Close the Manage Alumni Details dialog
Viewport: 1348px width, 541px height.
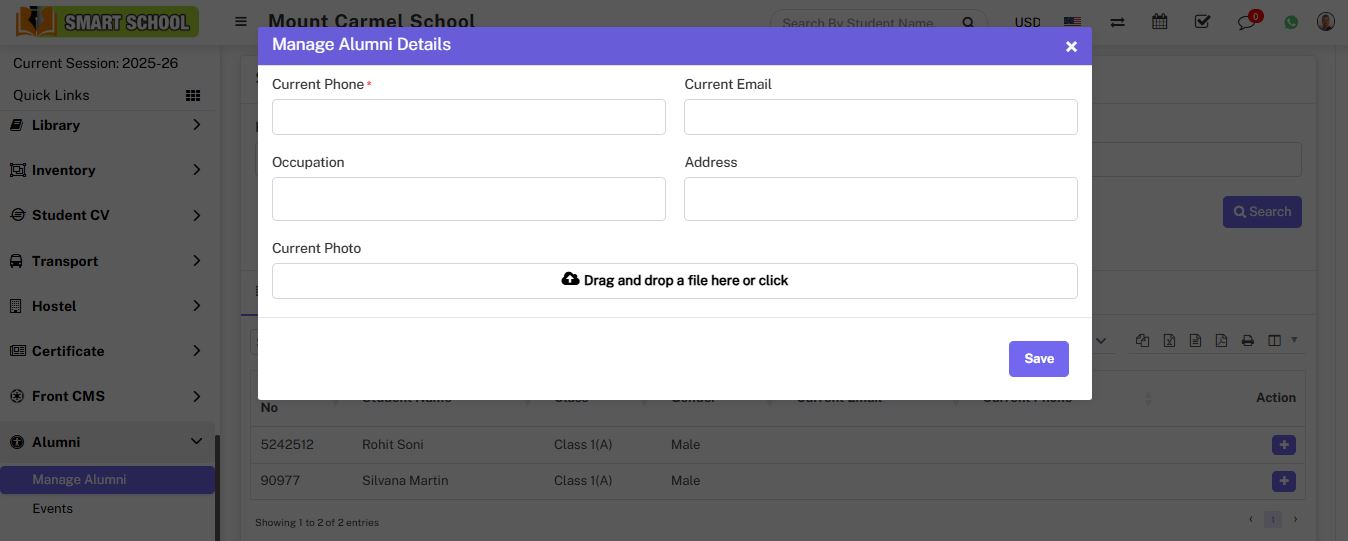(1071, 46)
